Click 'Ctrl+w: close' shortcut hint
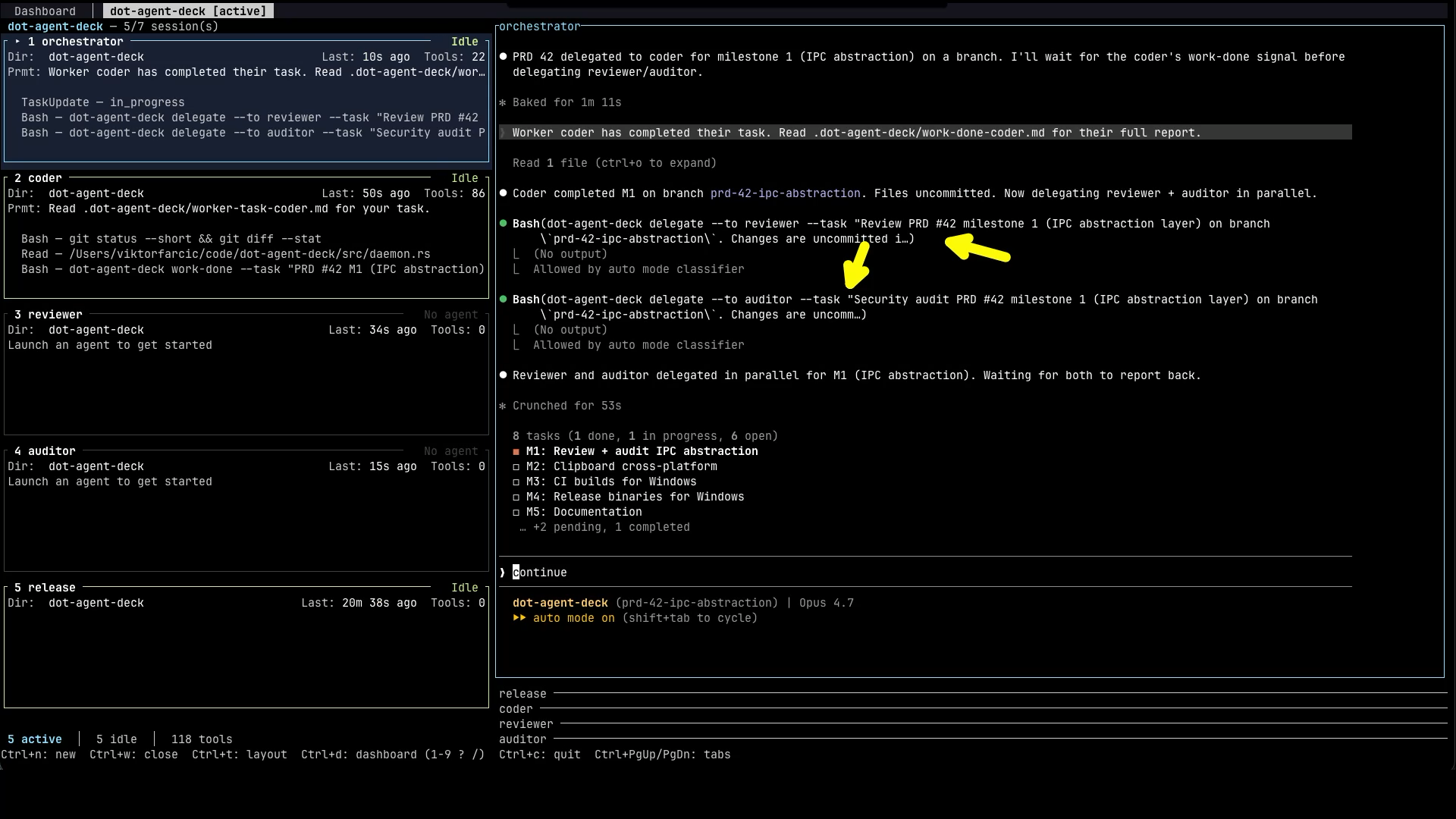This screenshot has height=819, width=1456. [133, 755]
